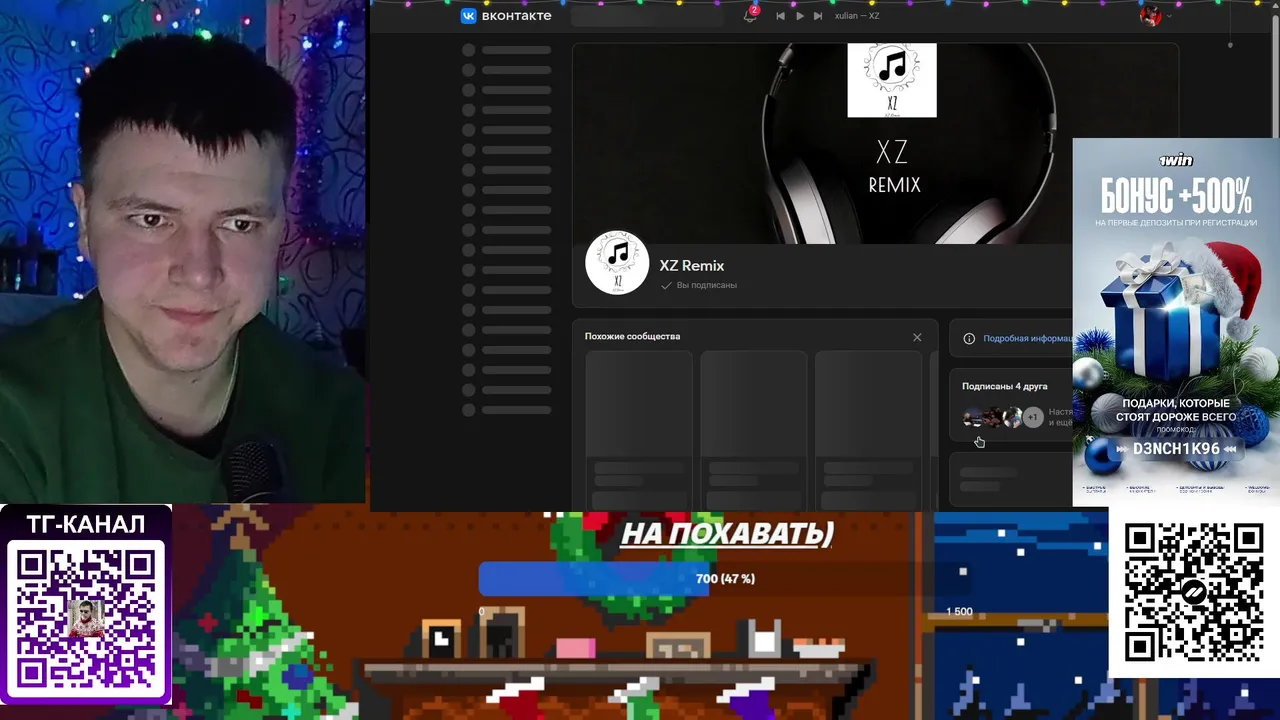Click the 700 (47 %) donation progress bar
Screen dimensions: 1280x720
click(x=725, y=579)
